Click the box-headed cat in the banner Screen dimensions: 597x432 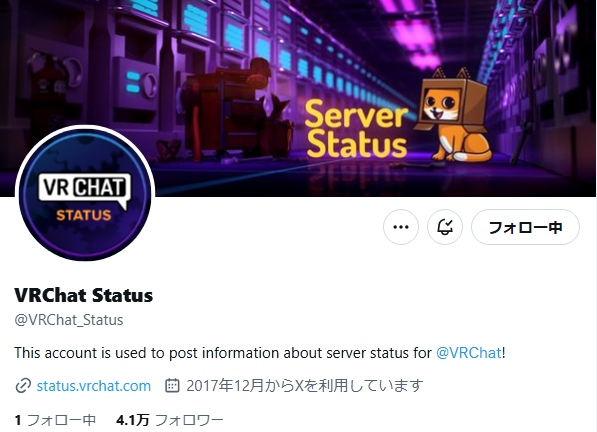[453, 115]
